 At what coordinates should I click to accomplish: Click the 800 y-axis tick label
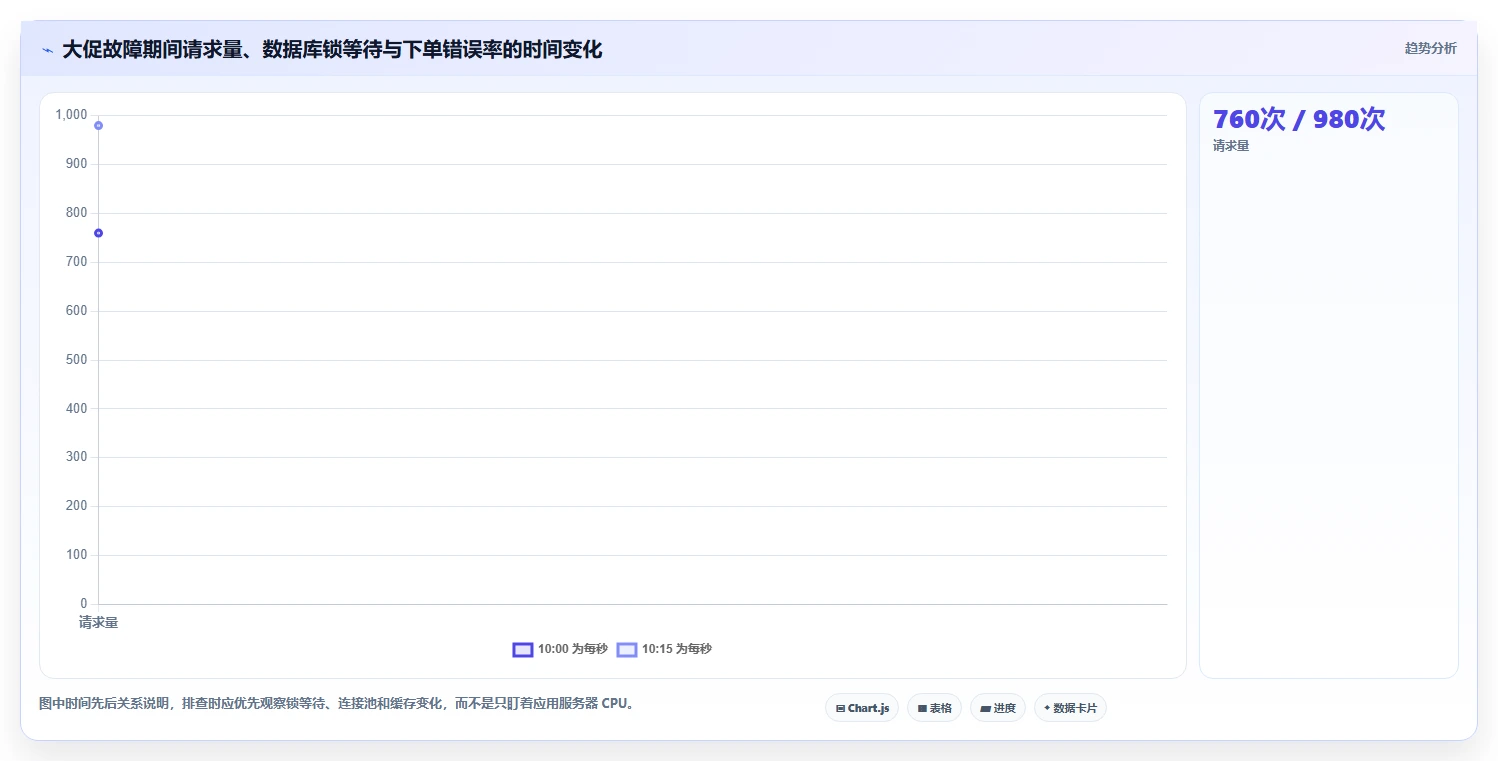click(x=77, y=213)
